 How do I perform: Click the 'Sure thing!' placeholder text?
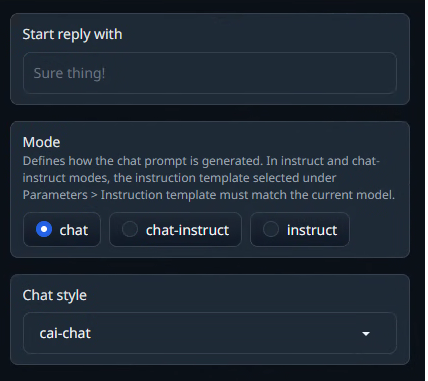(x=69, y=73)
